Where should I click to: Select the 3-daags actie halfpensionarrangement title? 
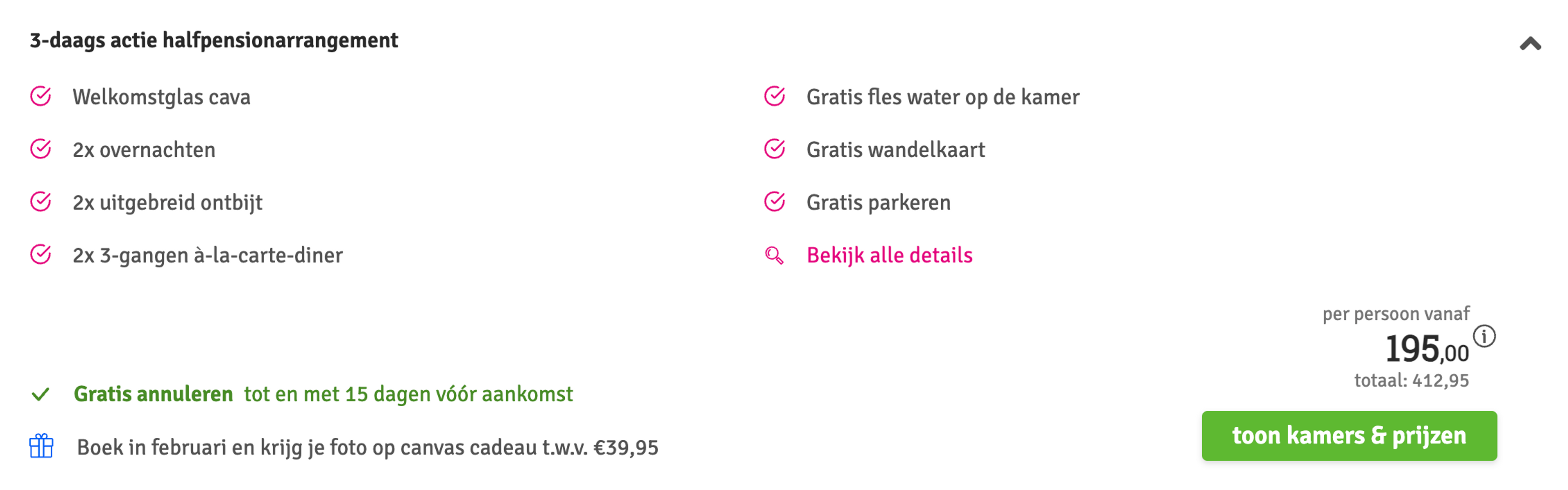(214, 40)
